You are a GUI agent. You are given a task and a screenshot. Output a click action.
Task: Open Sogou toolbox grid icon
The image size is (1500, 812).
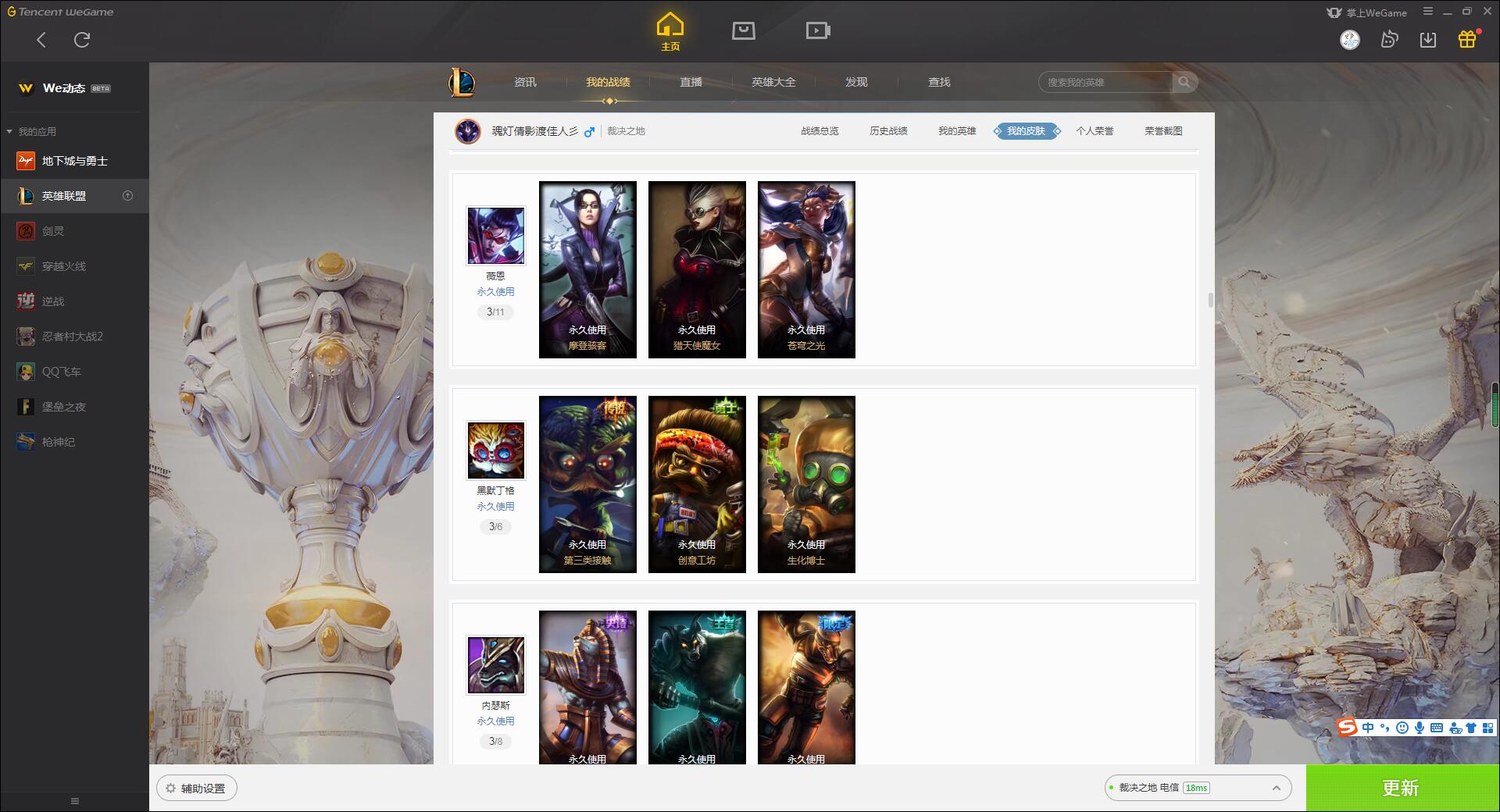tap(1487, 728)
